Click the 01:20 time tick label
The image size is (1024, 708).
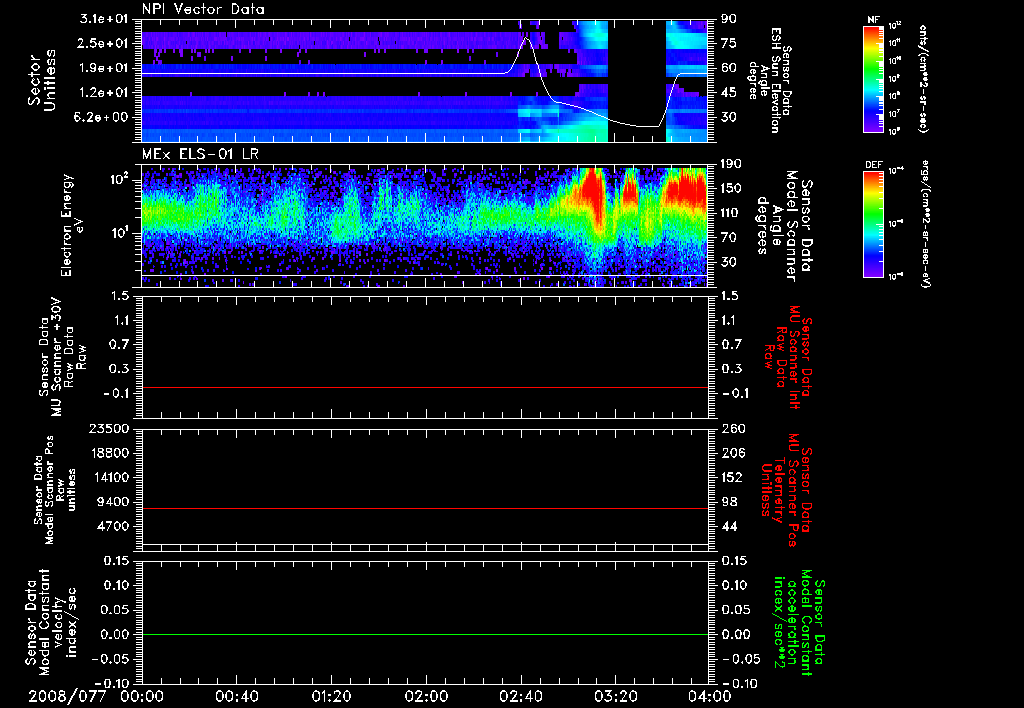click(331, 696)
